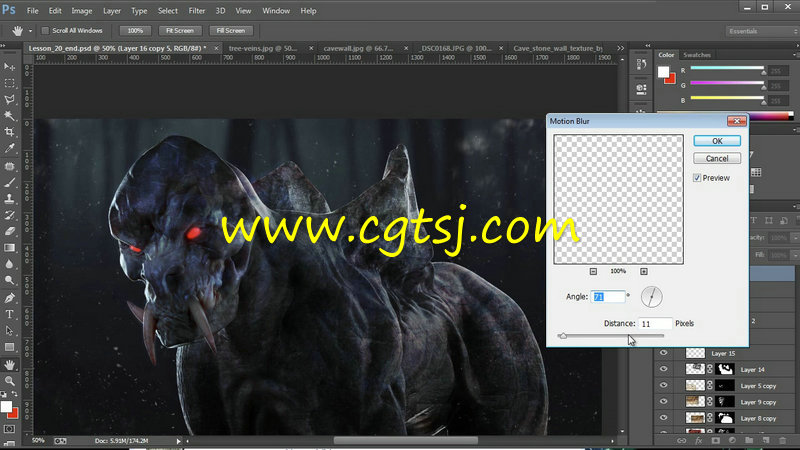Click the Properties panel icon in dock

[641, 90]
